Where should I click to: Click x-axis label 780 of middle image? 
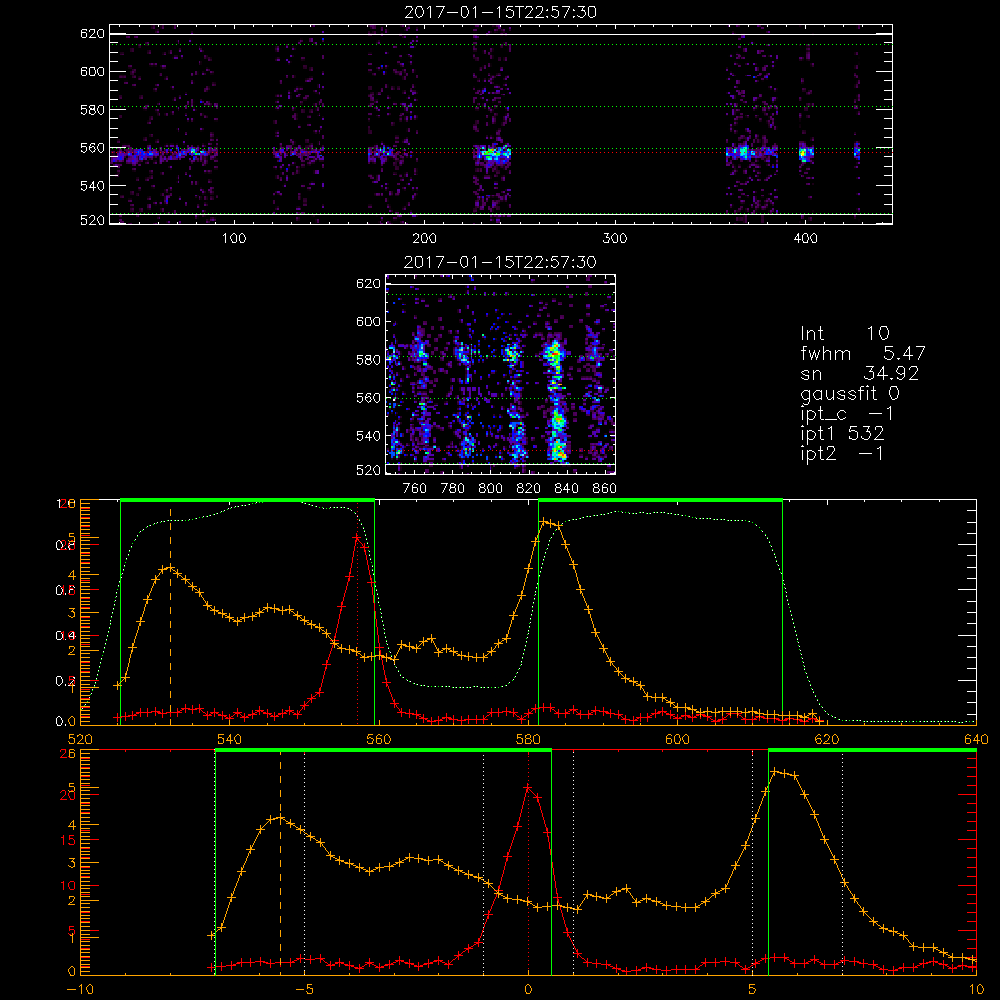453,489
